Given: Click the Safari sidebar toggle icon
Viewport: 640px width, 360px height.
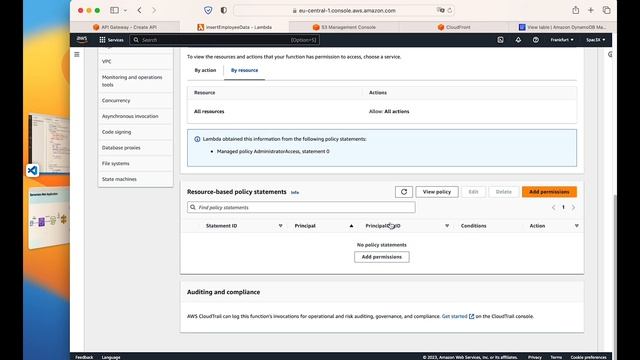Looking at the screenshot, I should pyautogui.click(x=115, y=10).
